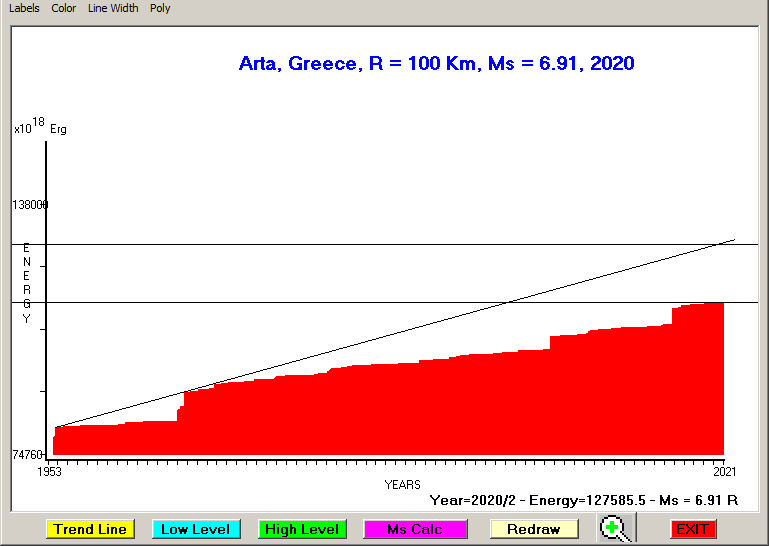The height and width of the screenshot is (546, 769).
Task: Open the Labels menu
Action: [24, 8]
